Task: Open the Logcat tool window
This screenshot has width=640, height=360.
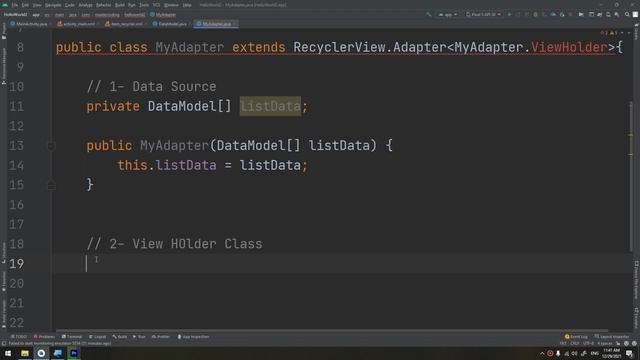Action: [x=98, y=337]
